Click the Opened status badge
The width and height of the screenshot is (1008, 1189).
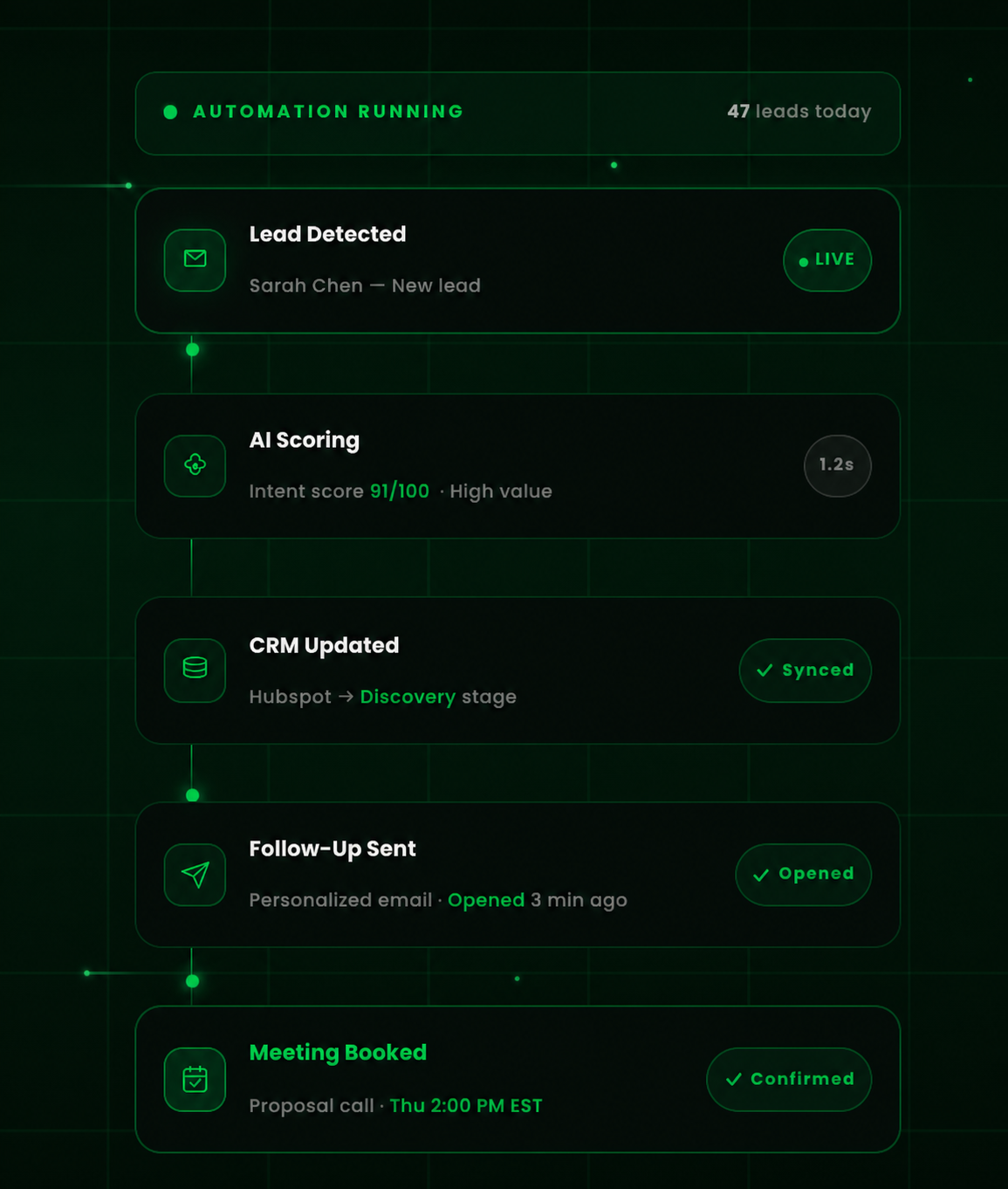click(803, 875)
